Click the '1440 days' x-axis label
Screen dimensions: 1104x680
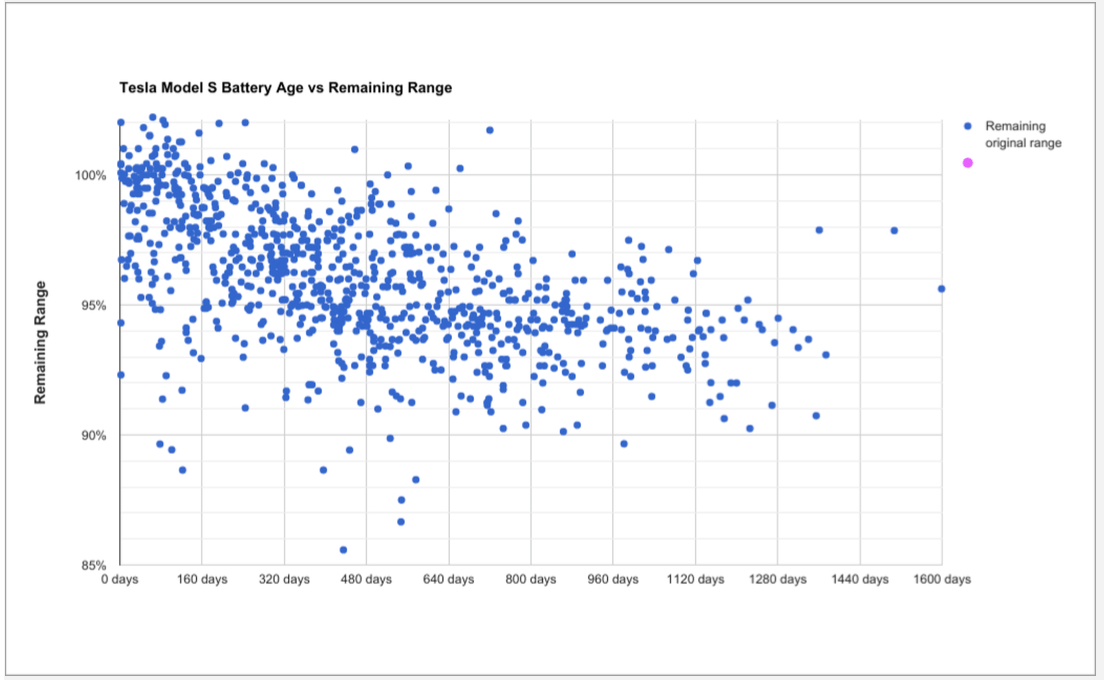pyautogui.click(x=860, y=580)
